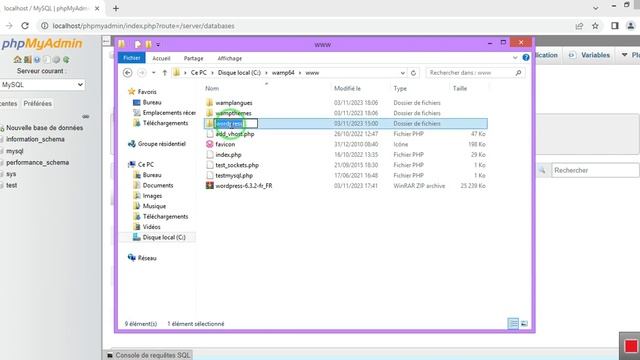The width and height of the screenshot is (640, 360).
Task: Click the share icon in browser address bar
Action: [x=579, y=26]
